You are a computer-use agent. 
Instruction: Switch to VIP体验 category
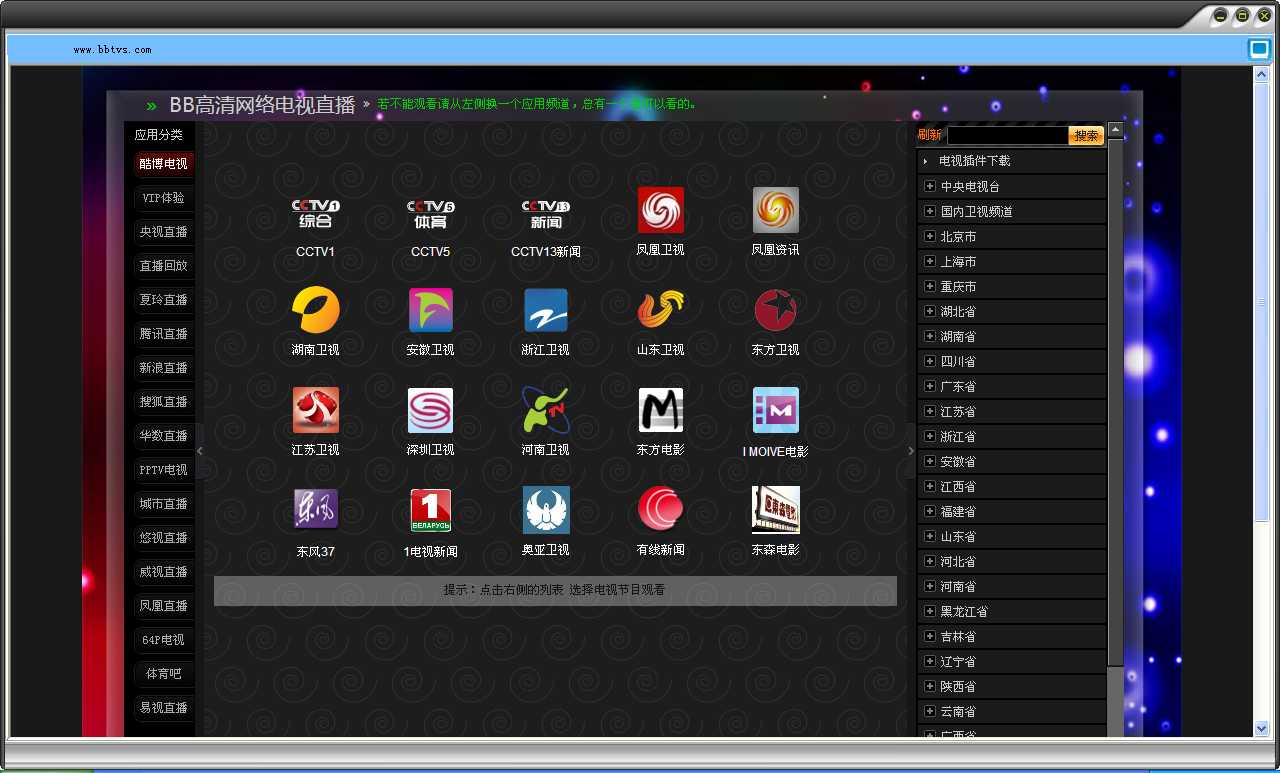pyautogui.click(x=163, y=198)
